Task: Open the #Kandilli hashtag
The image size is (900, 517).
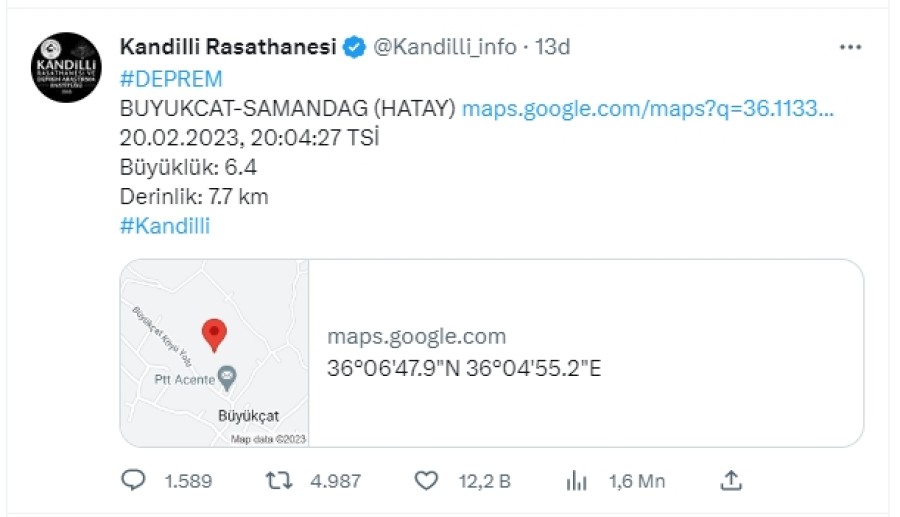Action: [165, 226]
